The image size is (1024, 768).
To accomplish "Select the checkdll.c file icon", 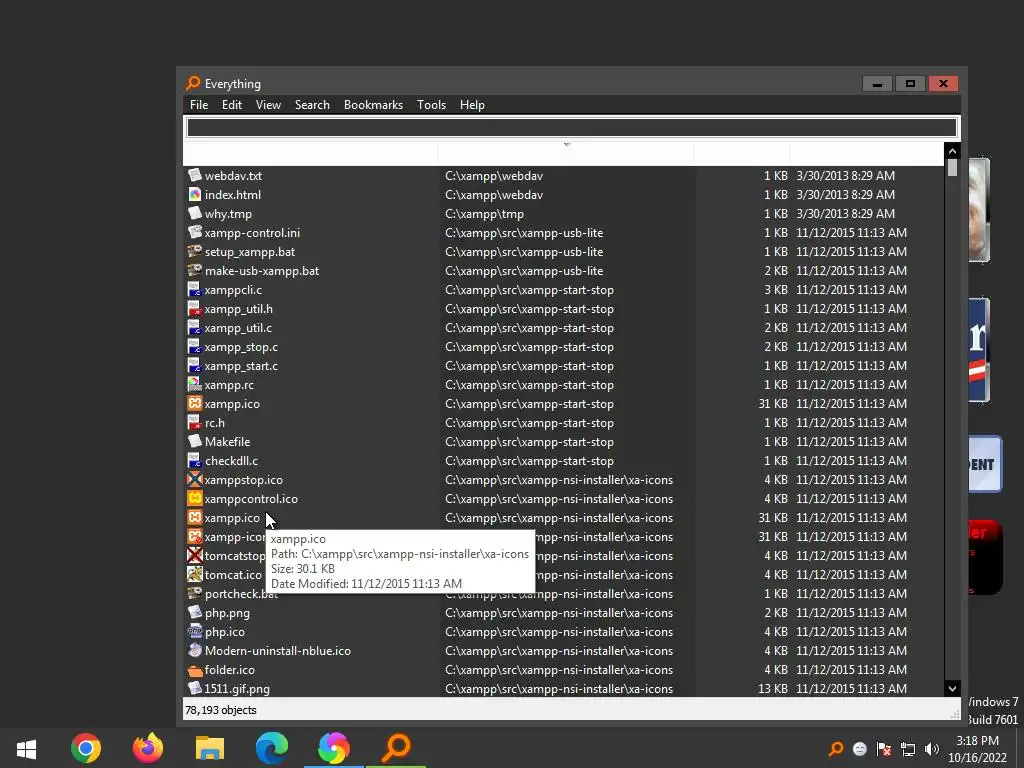I will (195, 460).
